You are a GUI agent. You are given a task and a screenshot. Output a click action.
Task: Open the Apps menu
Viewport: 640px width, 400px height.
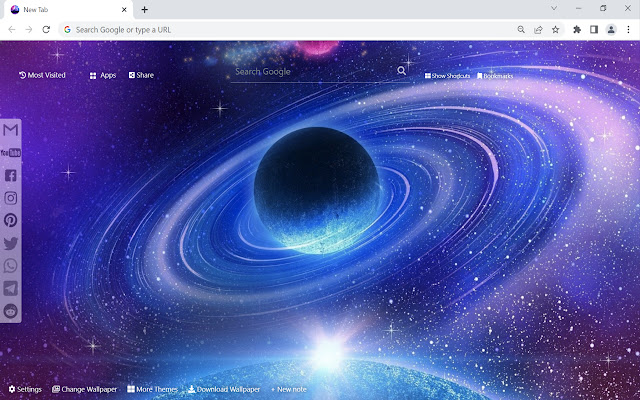click(103, 76)
